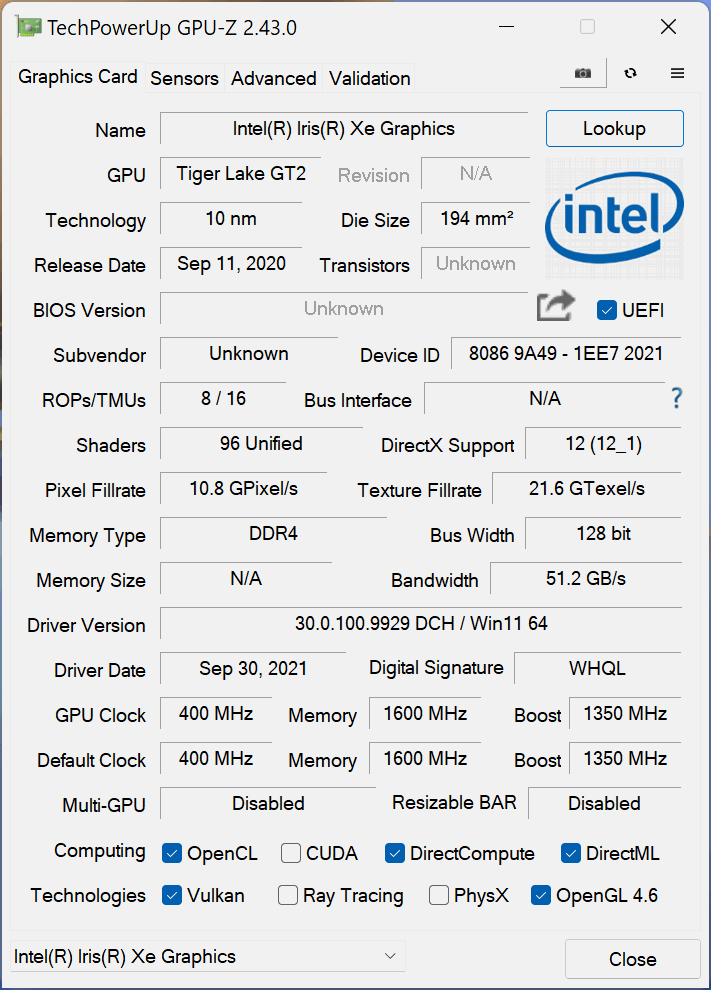This screenshot has height=990, width=711.
Task: Click the Bus Width field 128 bit
Action: pyautogui.click(x=604, y=534)
